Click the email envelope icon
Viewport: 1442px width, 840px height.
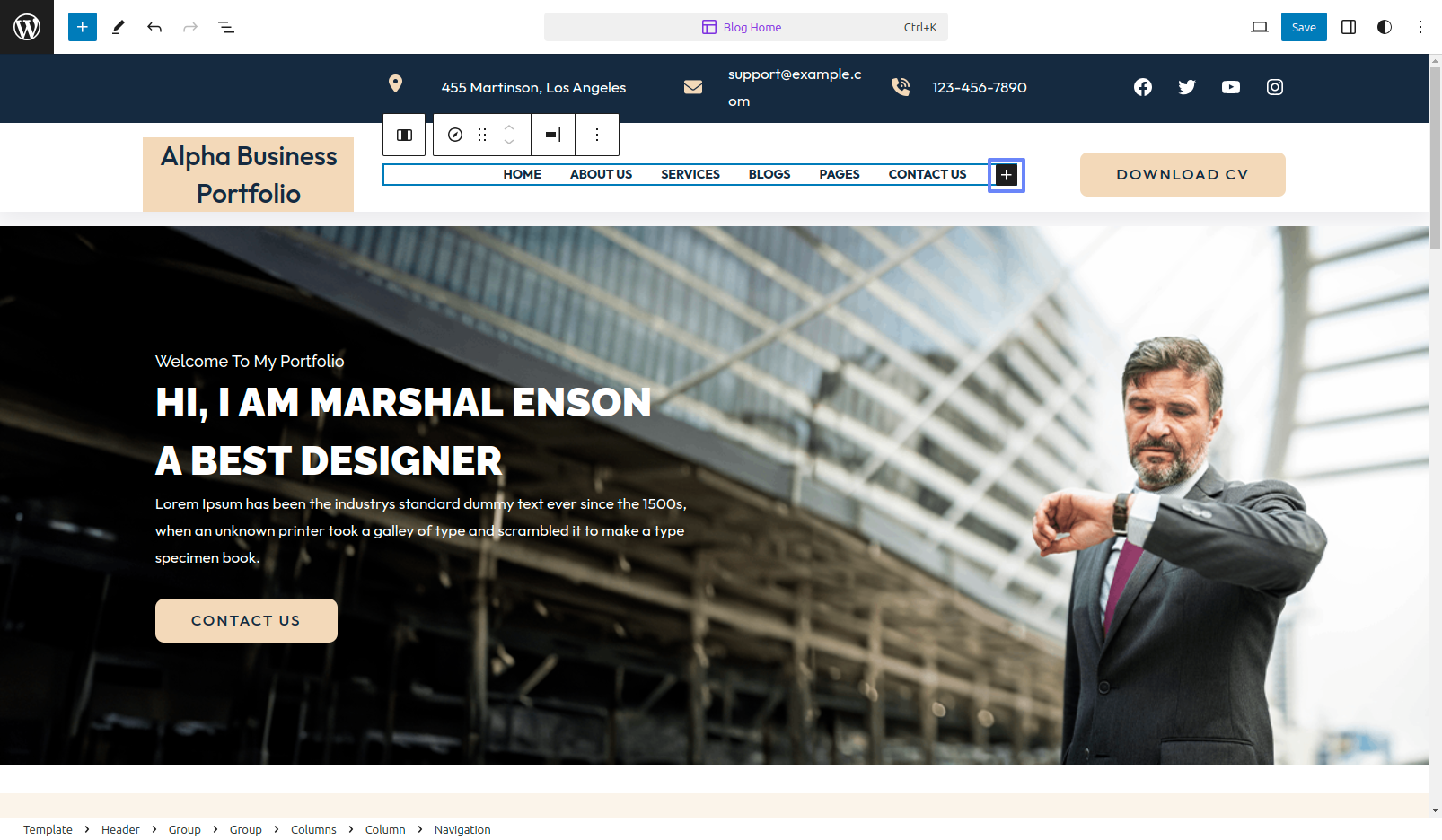coord(693,87)
